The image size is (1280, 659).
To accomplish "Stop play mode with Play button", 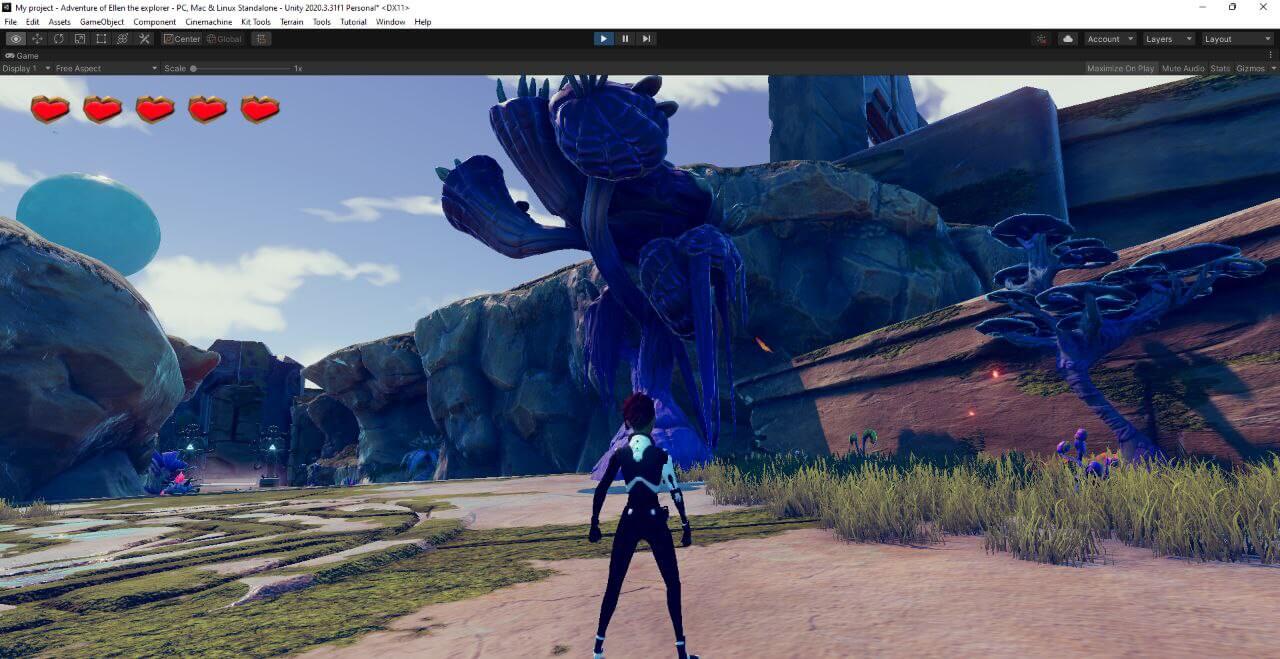I will tap(603, 39).
